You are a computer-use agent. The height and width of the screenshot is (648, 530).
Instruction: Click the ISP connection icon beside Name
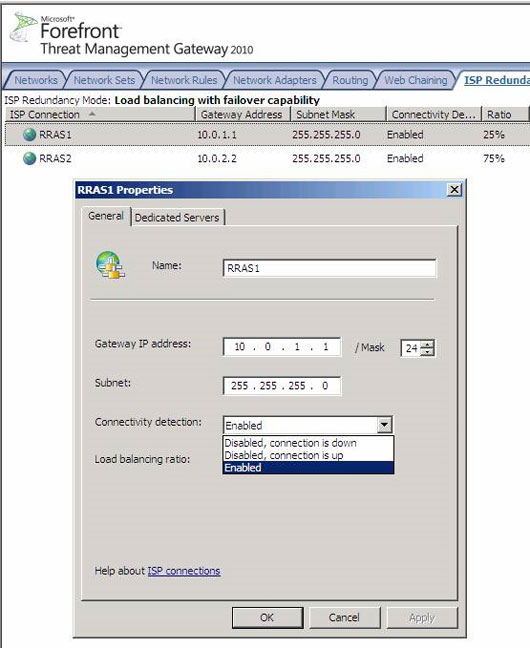[x=110, y=265]
